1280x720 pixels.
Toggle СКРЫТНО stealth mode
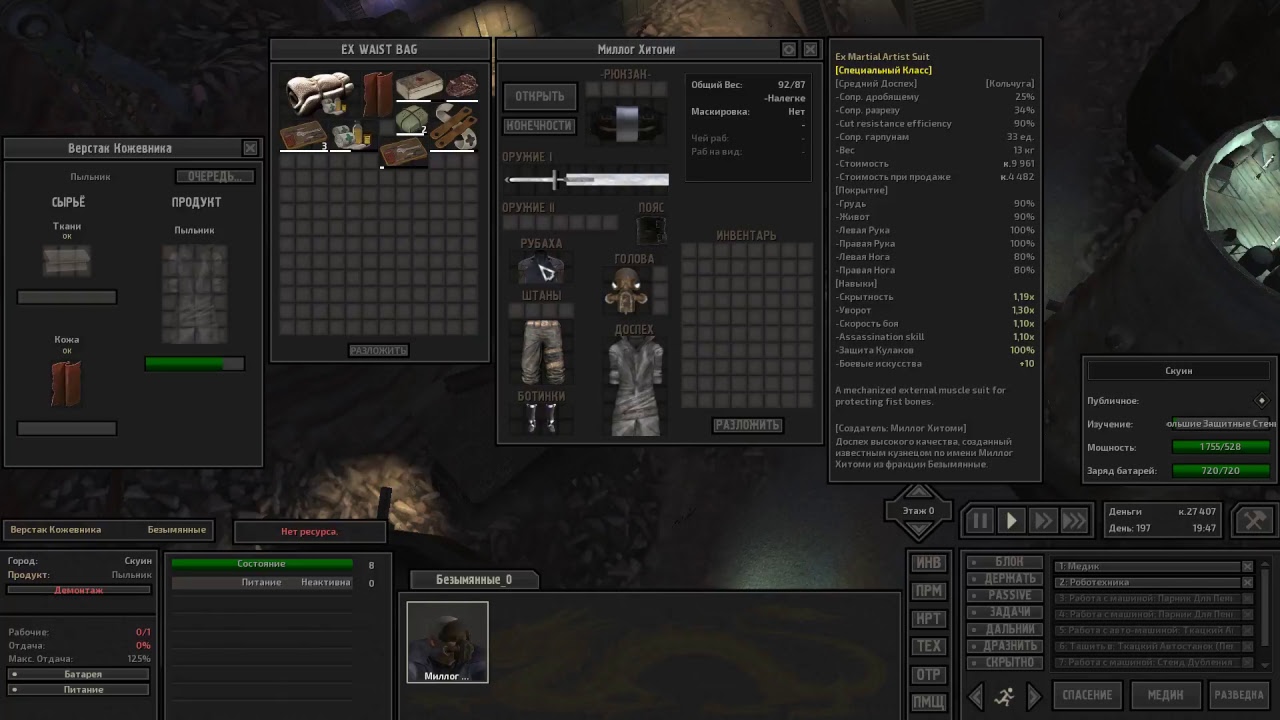(x=1007, y=662)
